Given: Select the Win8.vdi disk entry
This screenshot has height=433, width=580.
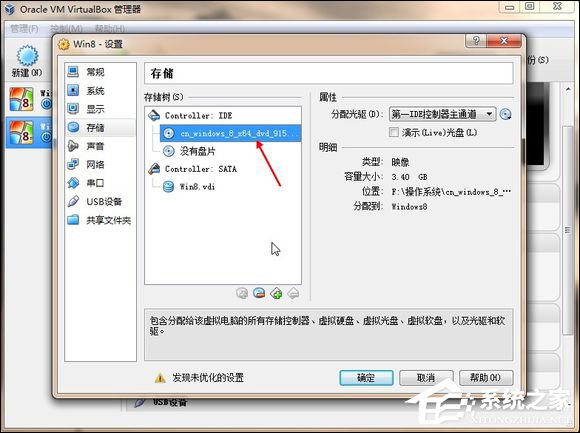Looking at the screenshot, I should pyautogui.click(x=197, y=187).
